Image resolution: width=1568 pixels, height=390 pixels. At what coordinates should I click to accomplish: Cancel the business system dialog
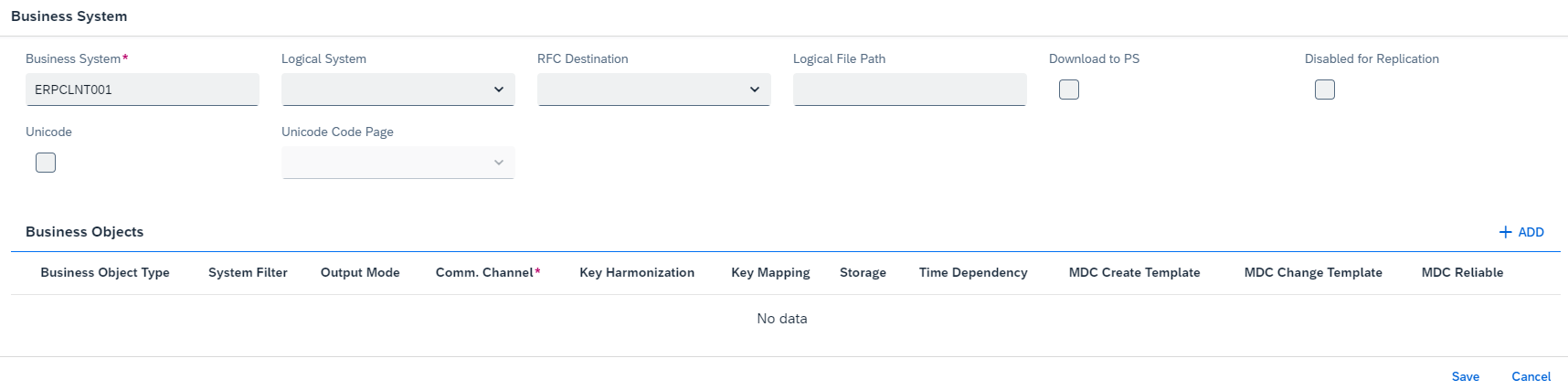(x=1531, y=376)
